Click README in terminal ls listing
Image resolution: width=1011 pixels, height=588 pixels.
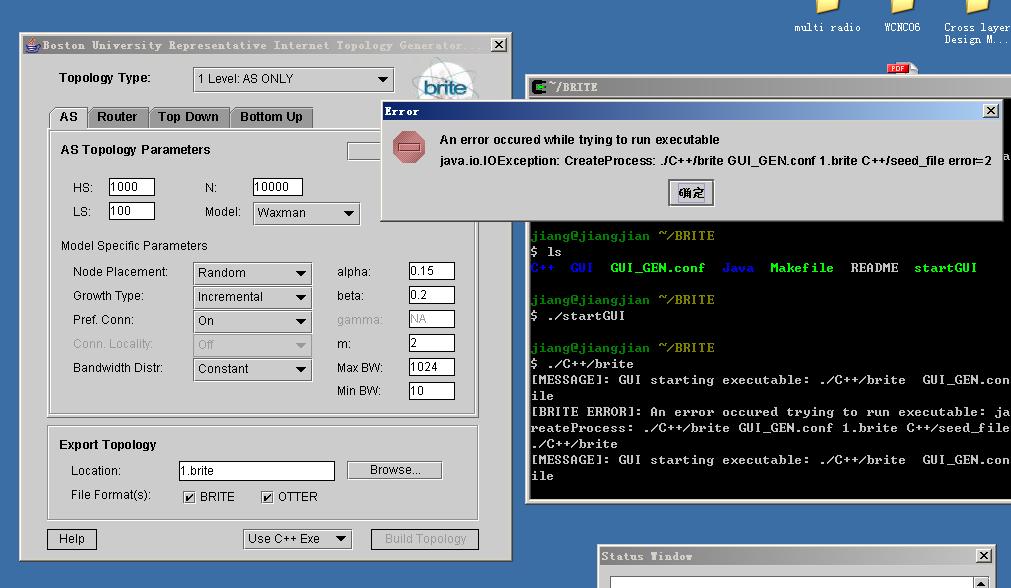tap(874, 268)
